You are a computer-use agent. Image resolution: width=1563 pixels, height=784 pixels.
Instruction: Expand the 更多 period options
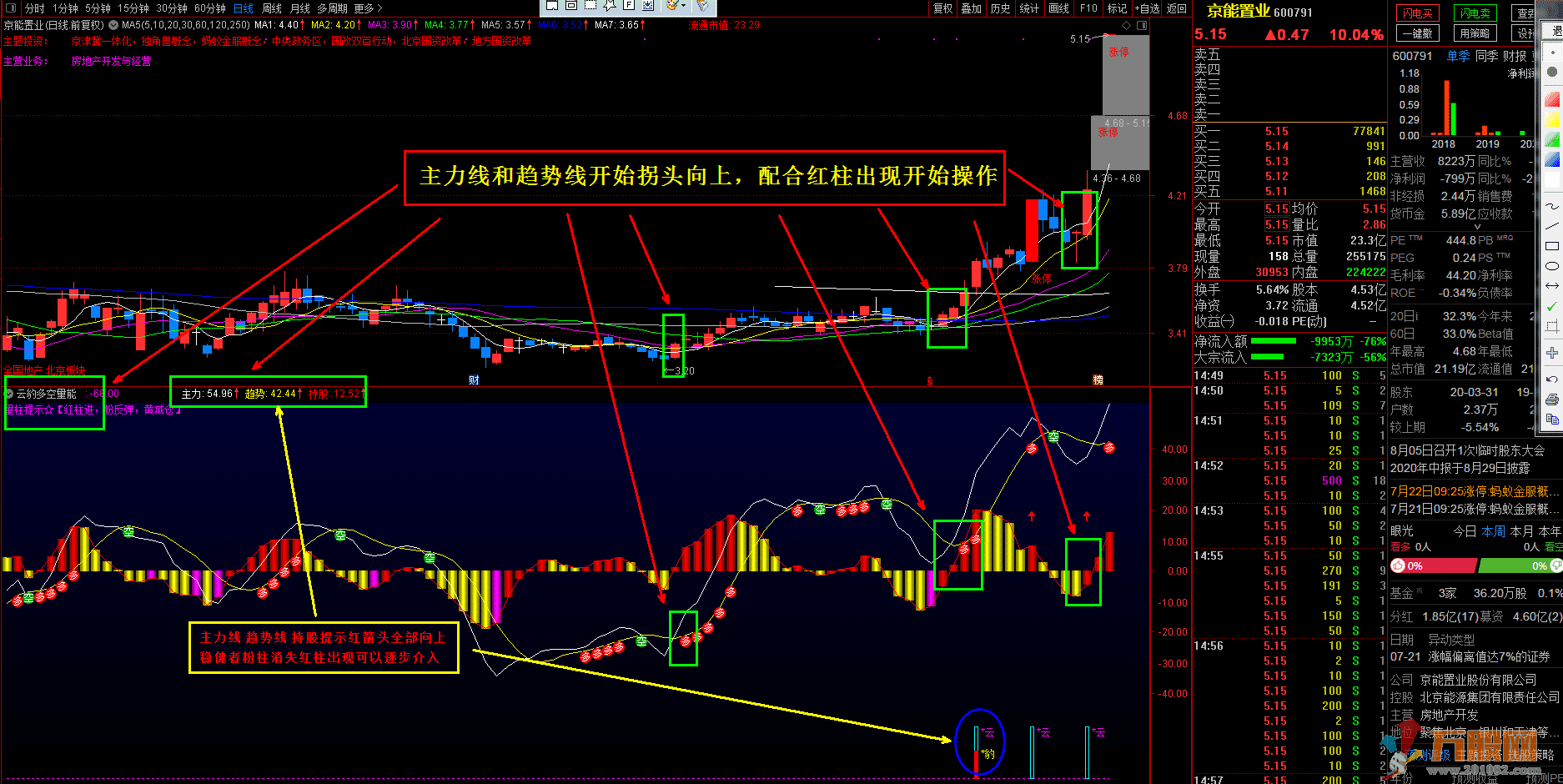pyautogui.click(x=368, y=8)
